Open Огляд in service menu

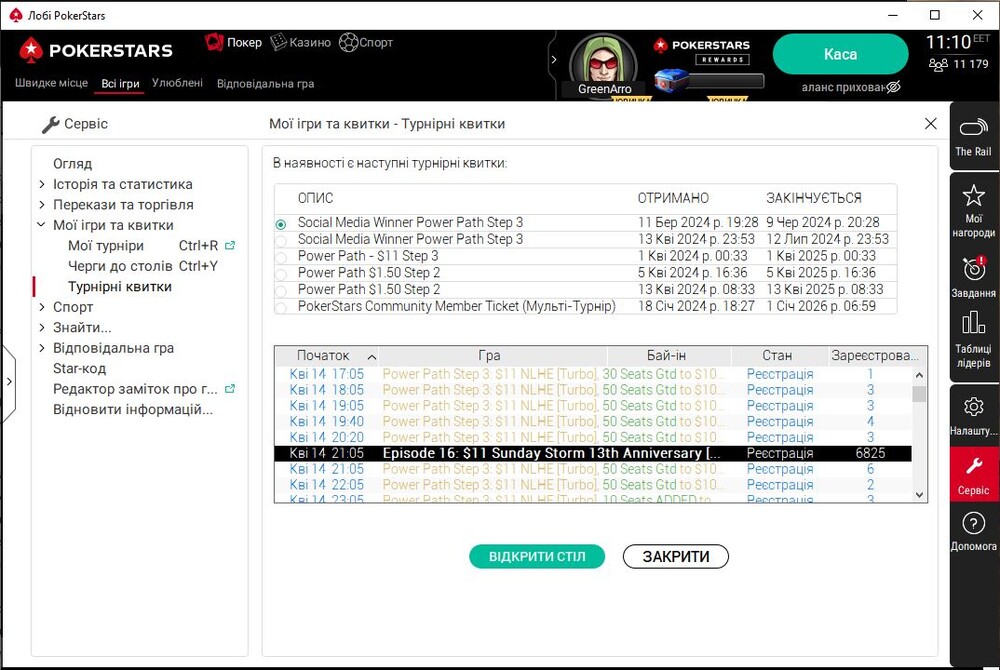[x=73, y=164]
